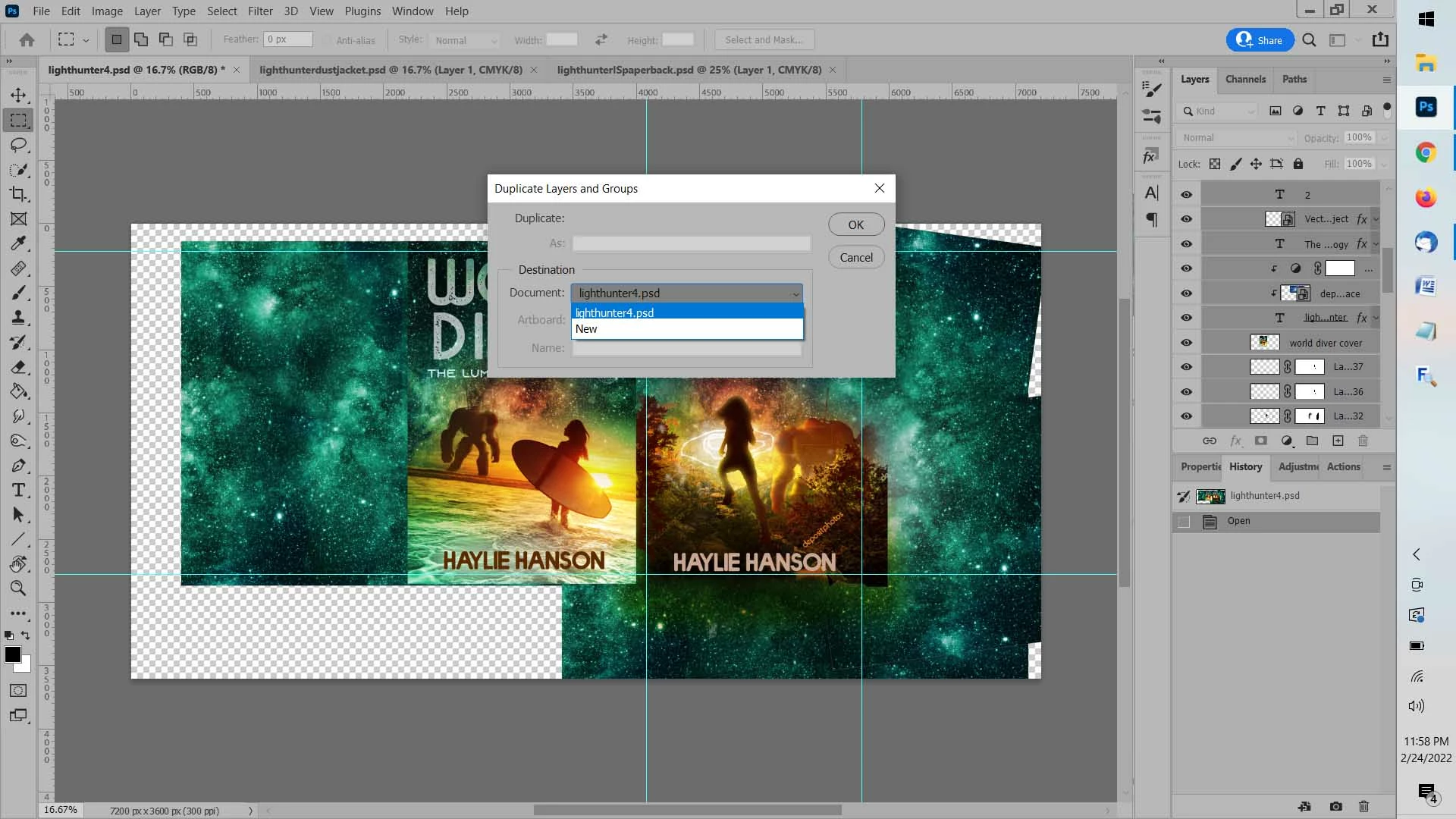Select the Zoom tool
This screenshot has height=819, width=1456.
(x=18, y=588)
